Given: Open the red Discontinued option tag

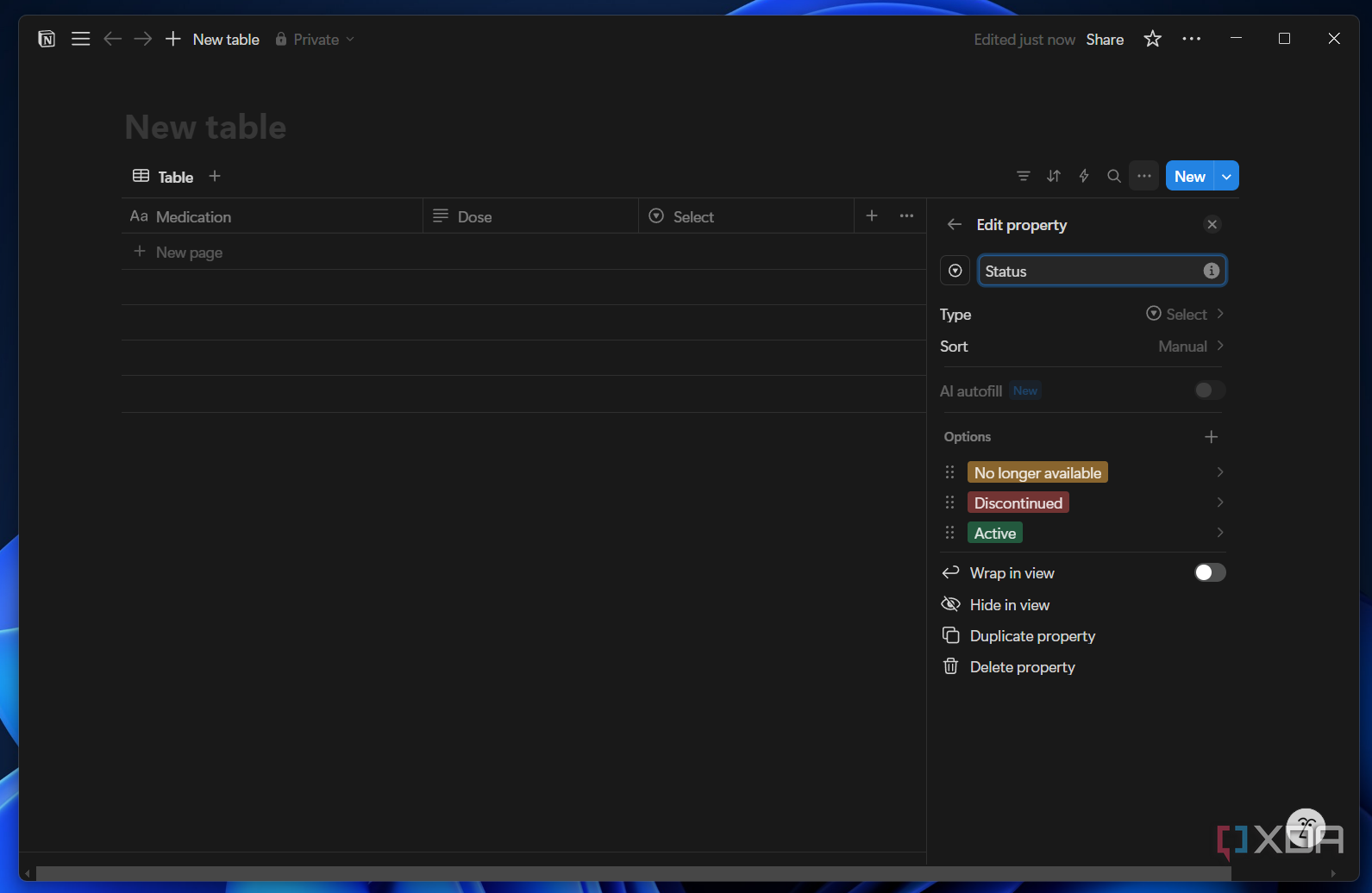Looking at the screenshot, I should pos(1018,503).
